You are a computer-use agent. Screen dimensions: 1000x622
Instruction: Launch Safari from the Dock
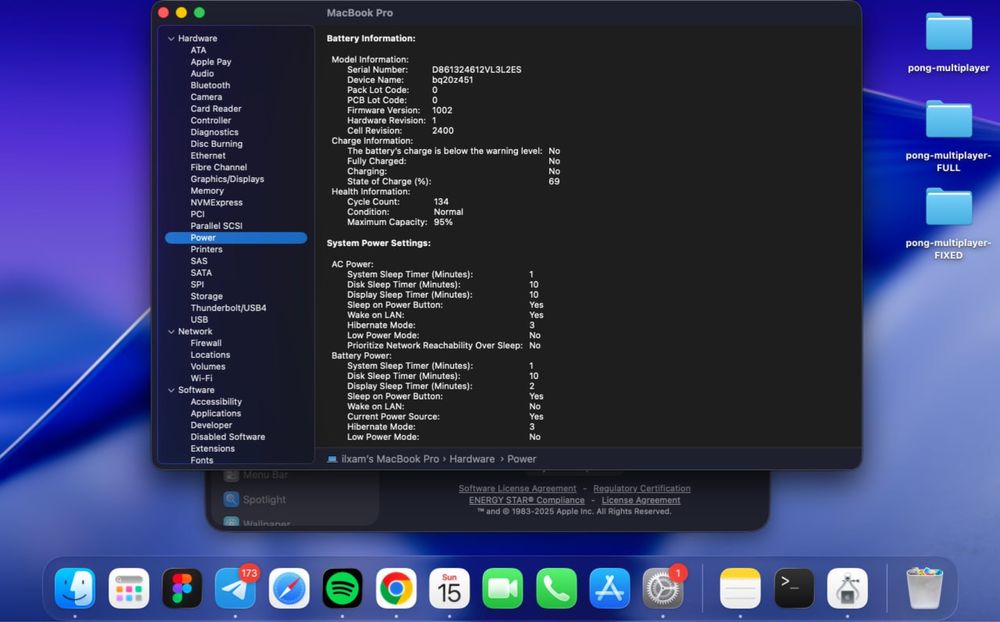(289, 588)
